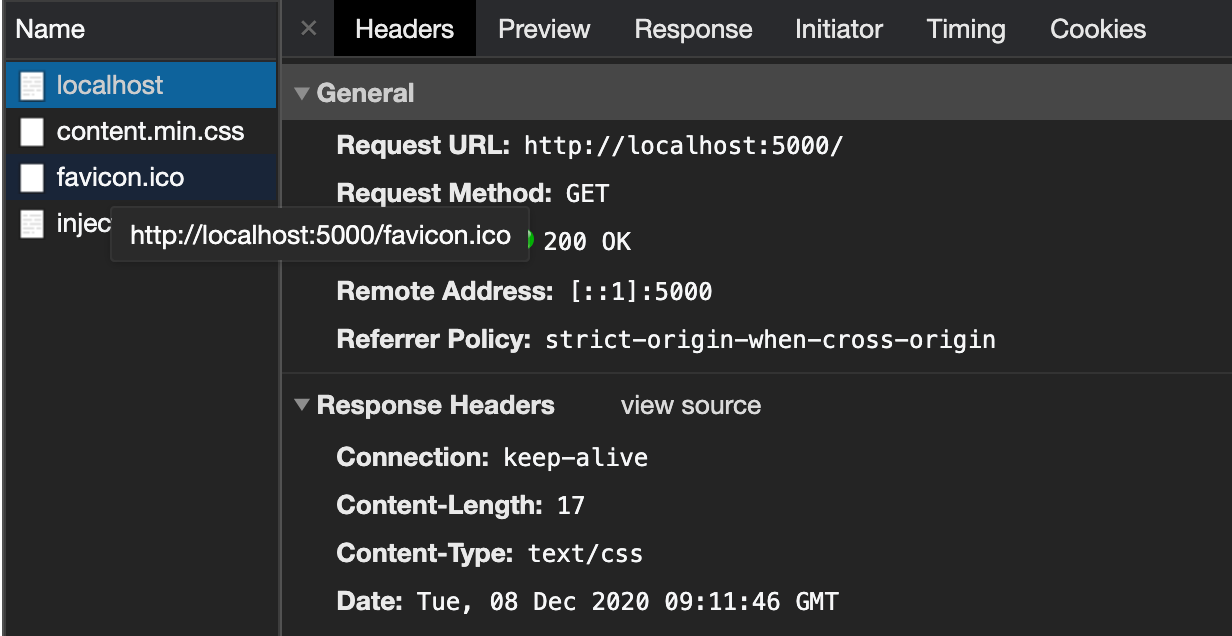Image resolution: width=1232 pixels, height=636 pixels.
Task: Switch back to the Headers tab
Action: click(x=404, y=28)
